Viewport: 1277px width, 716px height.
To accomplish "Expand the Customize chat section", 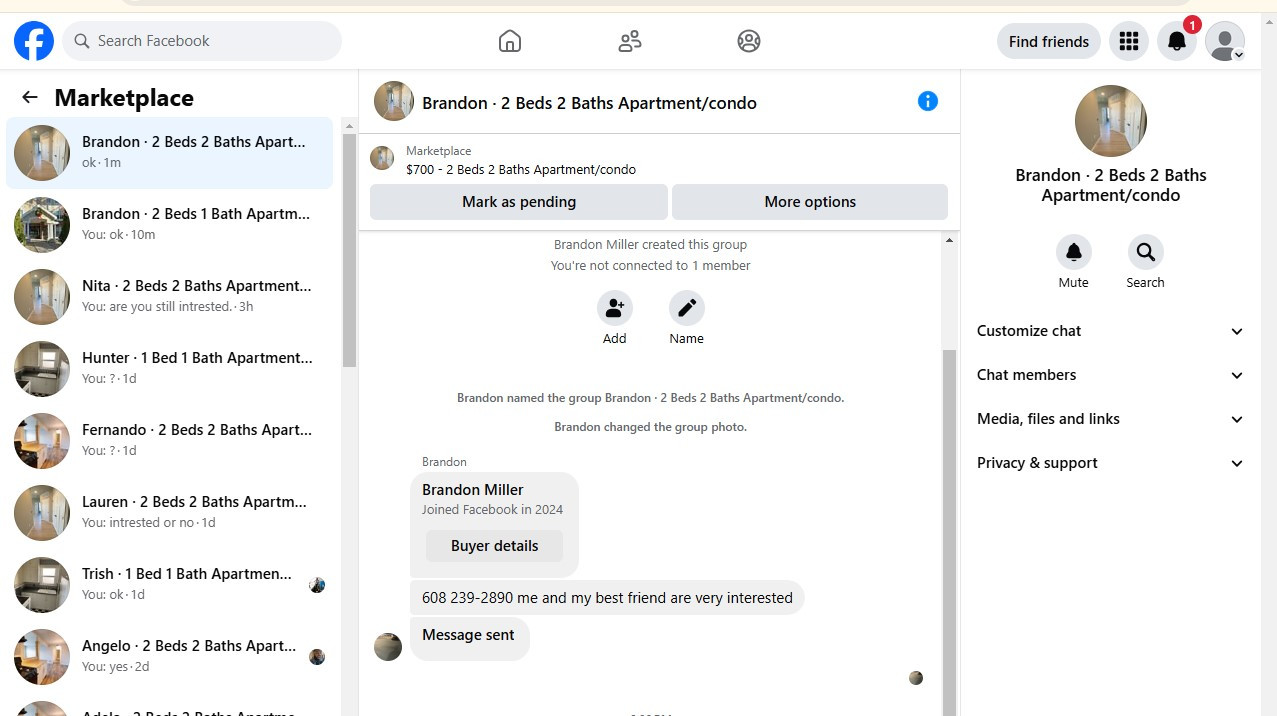I will (1111, 331).
